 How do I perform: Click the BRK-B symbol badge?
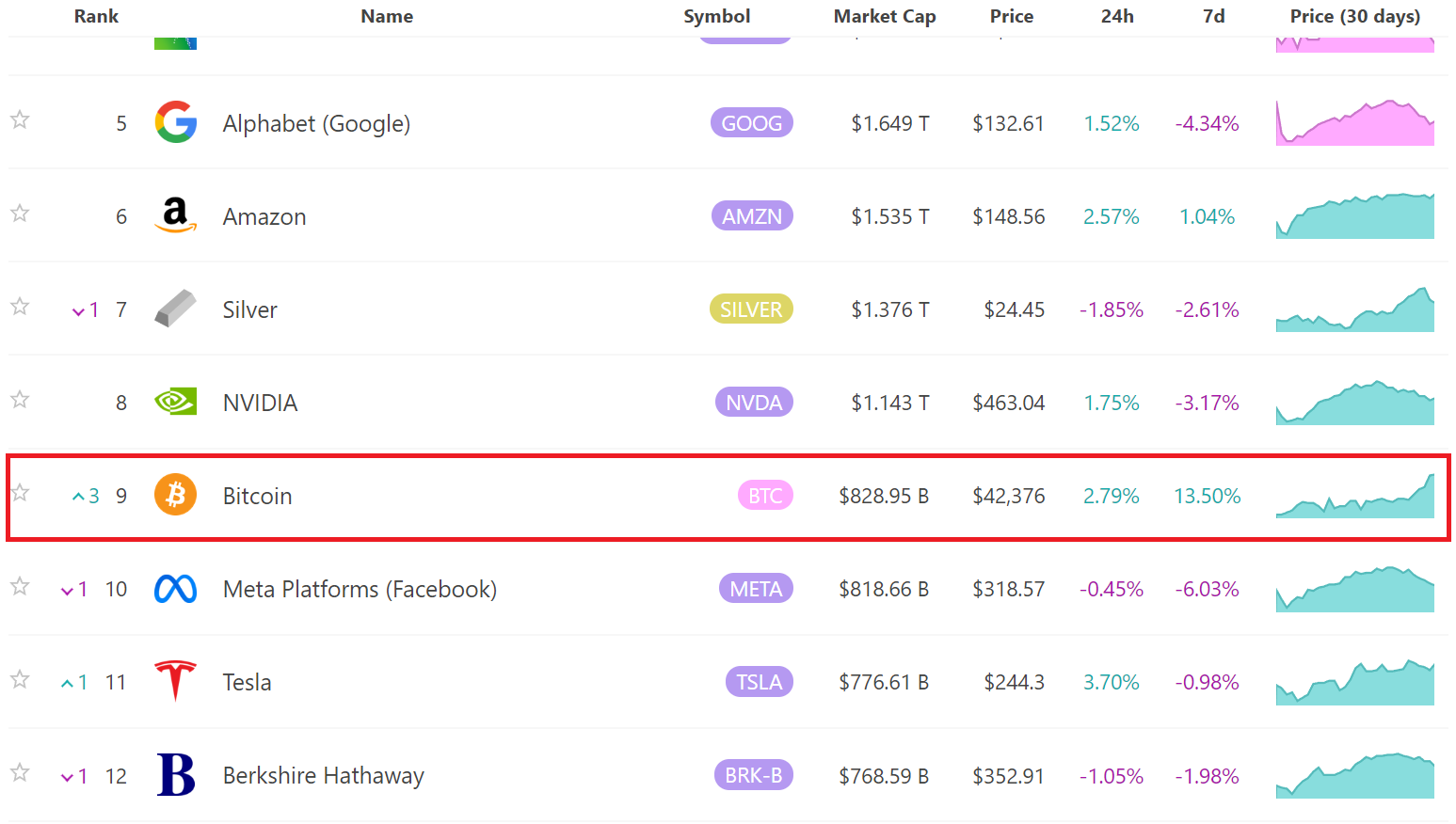tap(753, 775)
